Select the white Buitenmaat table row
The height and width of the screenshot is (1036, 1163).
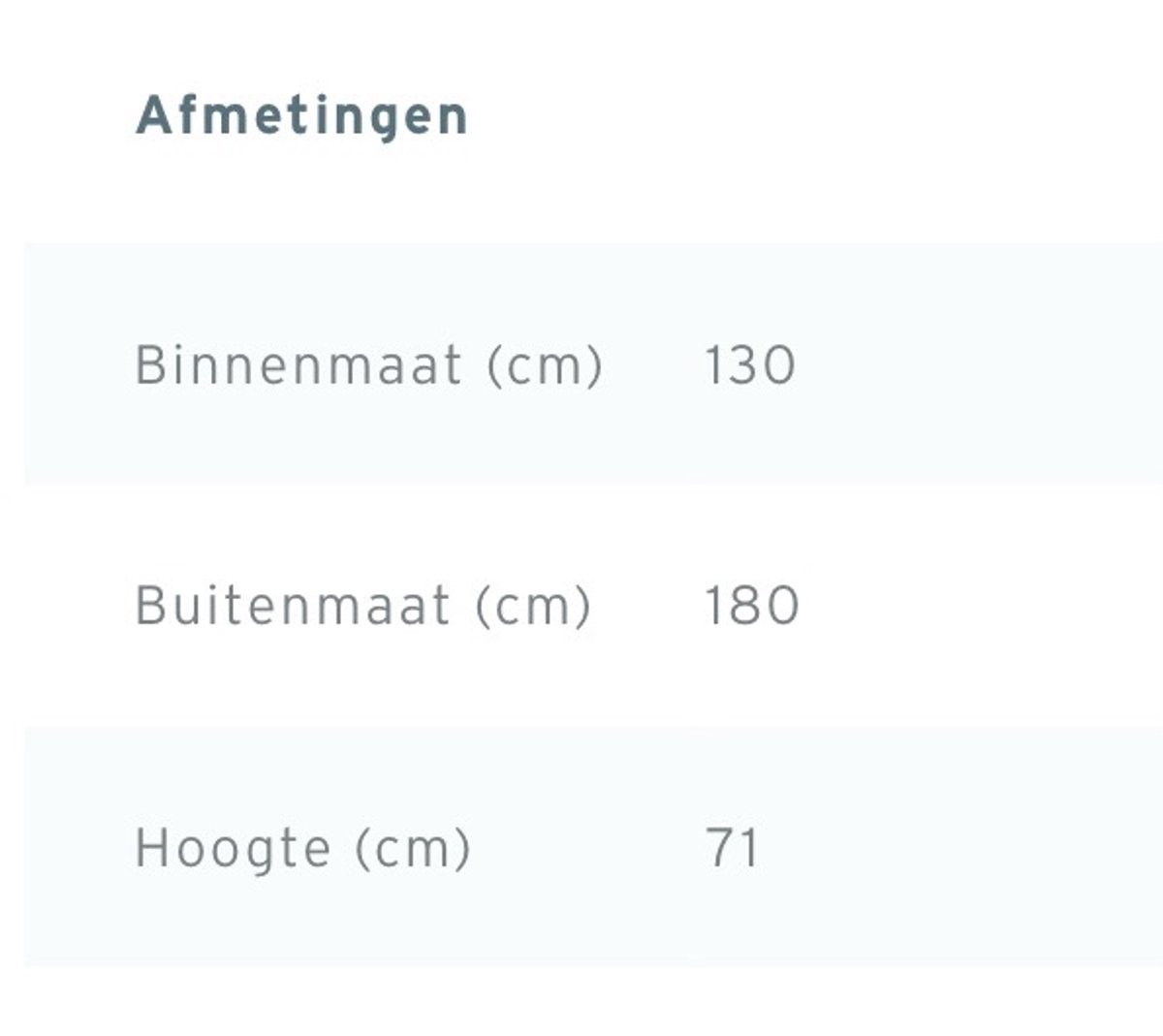point(593,606)
